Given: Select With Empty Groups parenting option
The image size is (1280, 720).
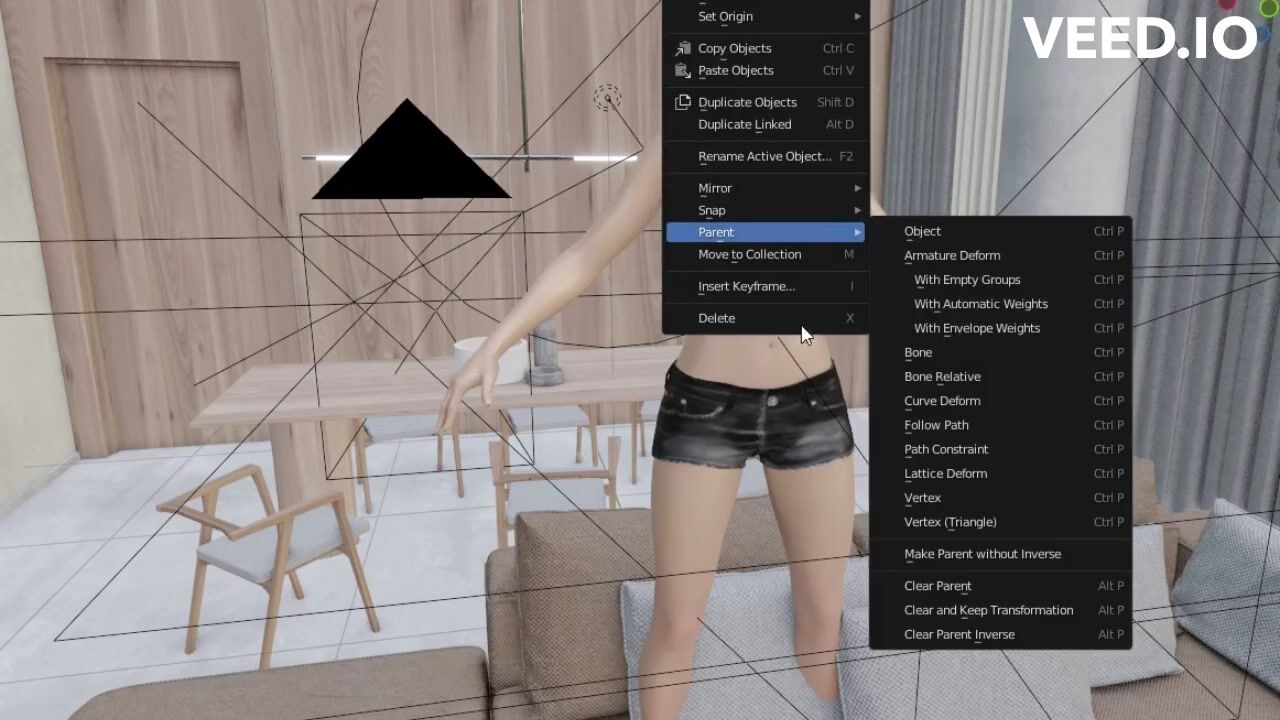Looking at the screenshot, I should click(966, 280).
